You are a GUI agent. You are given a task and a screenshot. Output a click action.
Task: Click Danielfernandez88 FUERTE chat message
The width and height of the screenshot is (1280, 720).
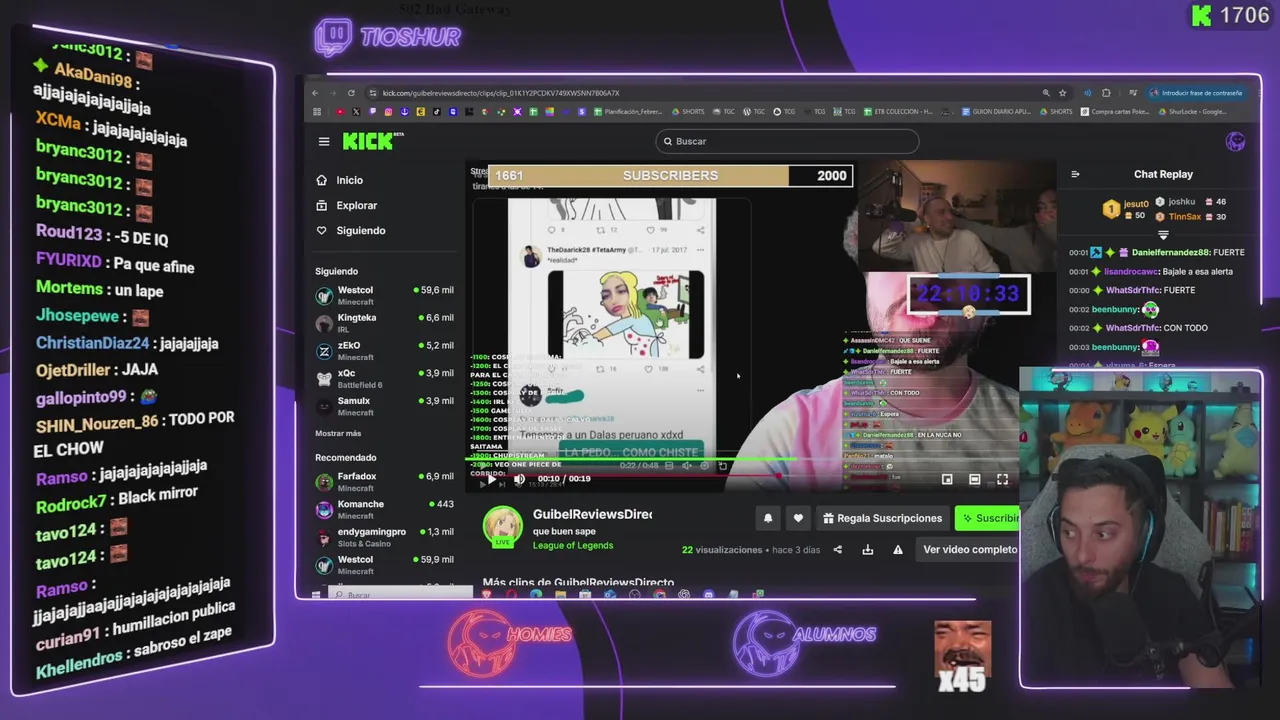pyautogui.click(x=1157, y=253)
